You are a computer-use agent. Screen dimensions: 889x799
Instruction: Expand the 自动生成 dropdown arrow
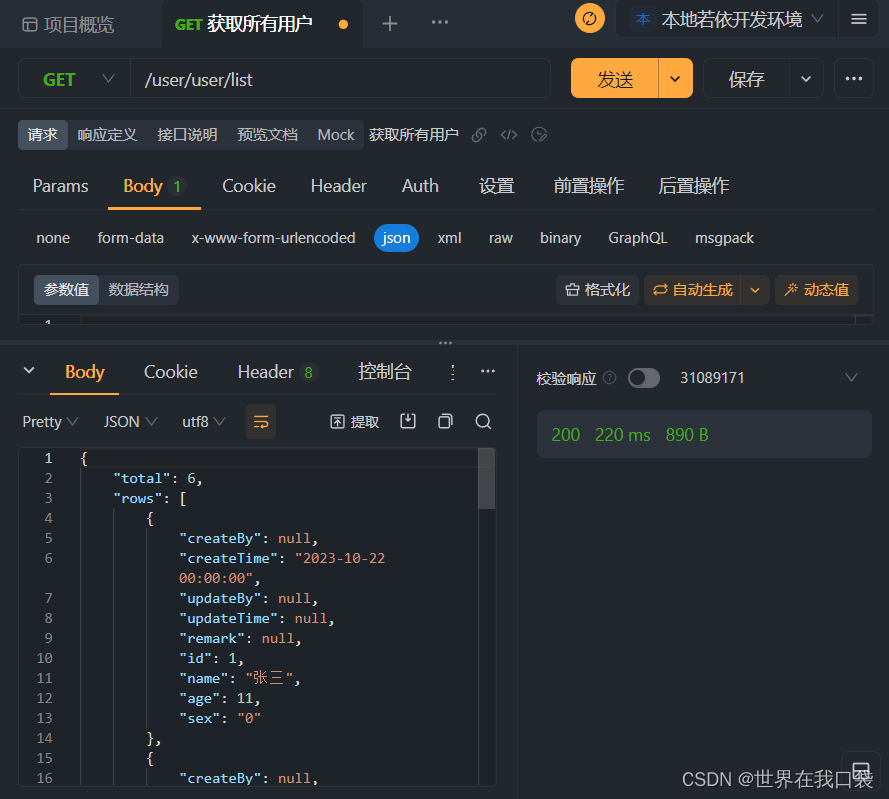(755, 290)
